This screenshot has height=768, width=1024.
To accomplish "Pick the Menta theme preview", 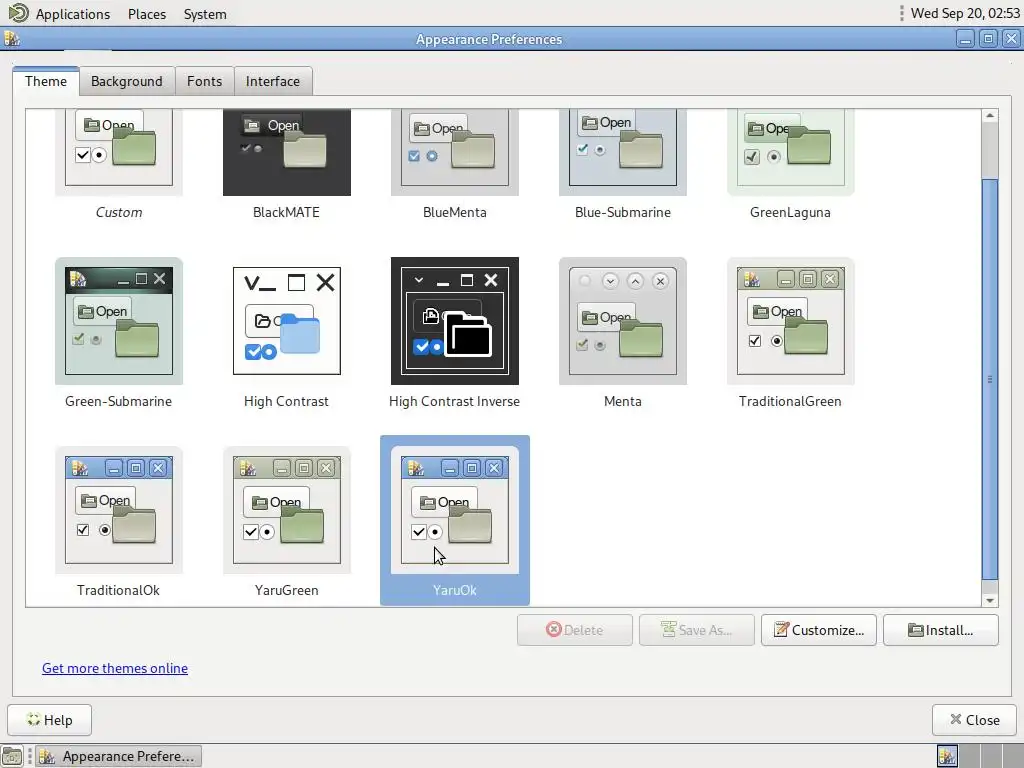I will pyautogui.click(x=622, y=321).
